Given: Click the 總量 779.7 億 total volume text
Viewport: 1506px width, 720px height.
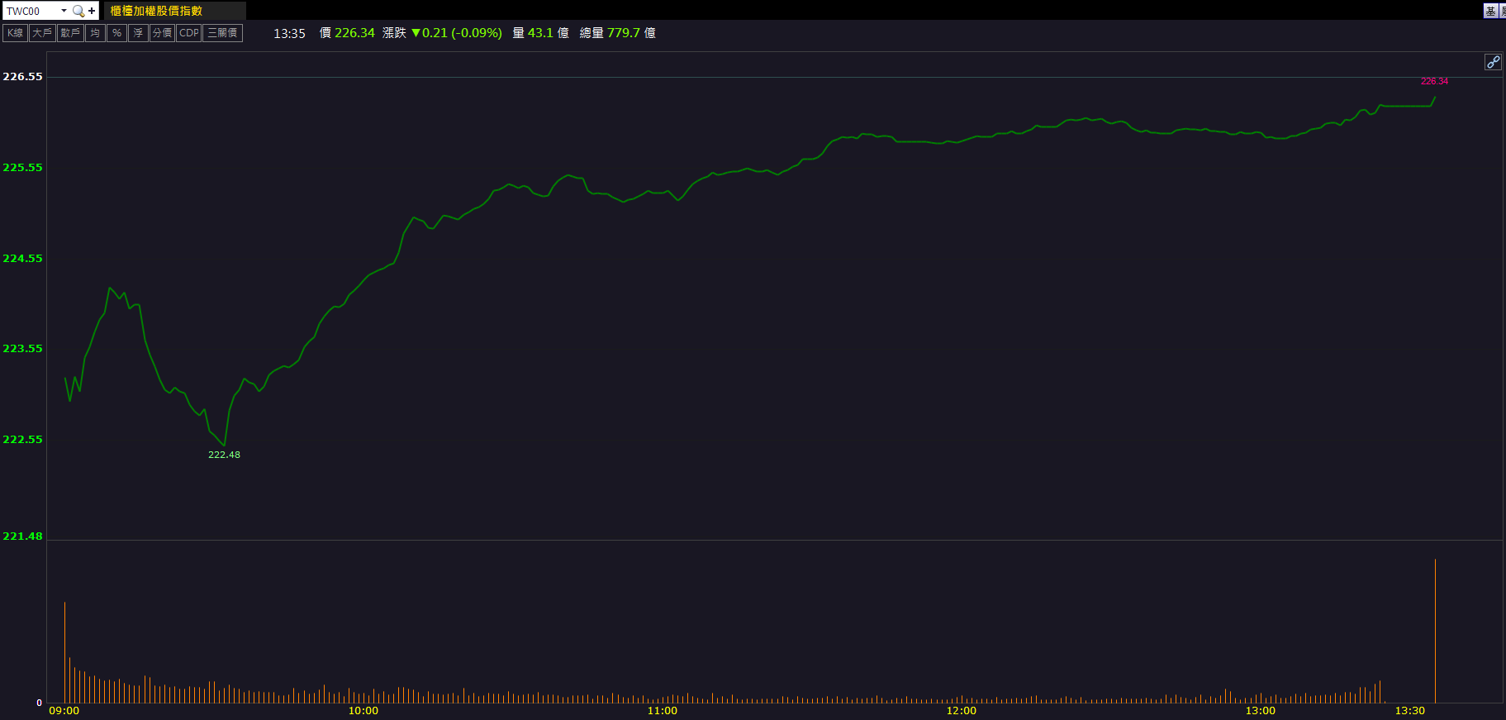Looking at the screenshot, I should (x=618, y=33).
